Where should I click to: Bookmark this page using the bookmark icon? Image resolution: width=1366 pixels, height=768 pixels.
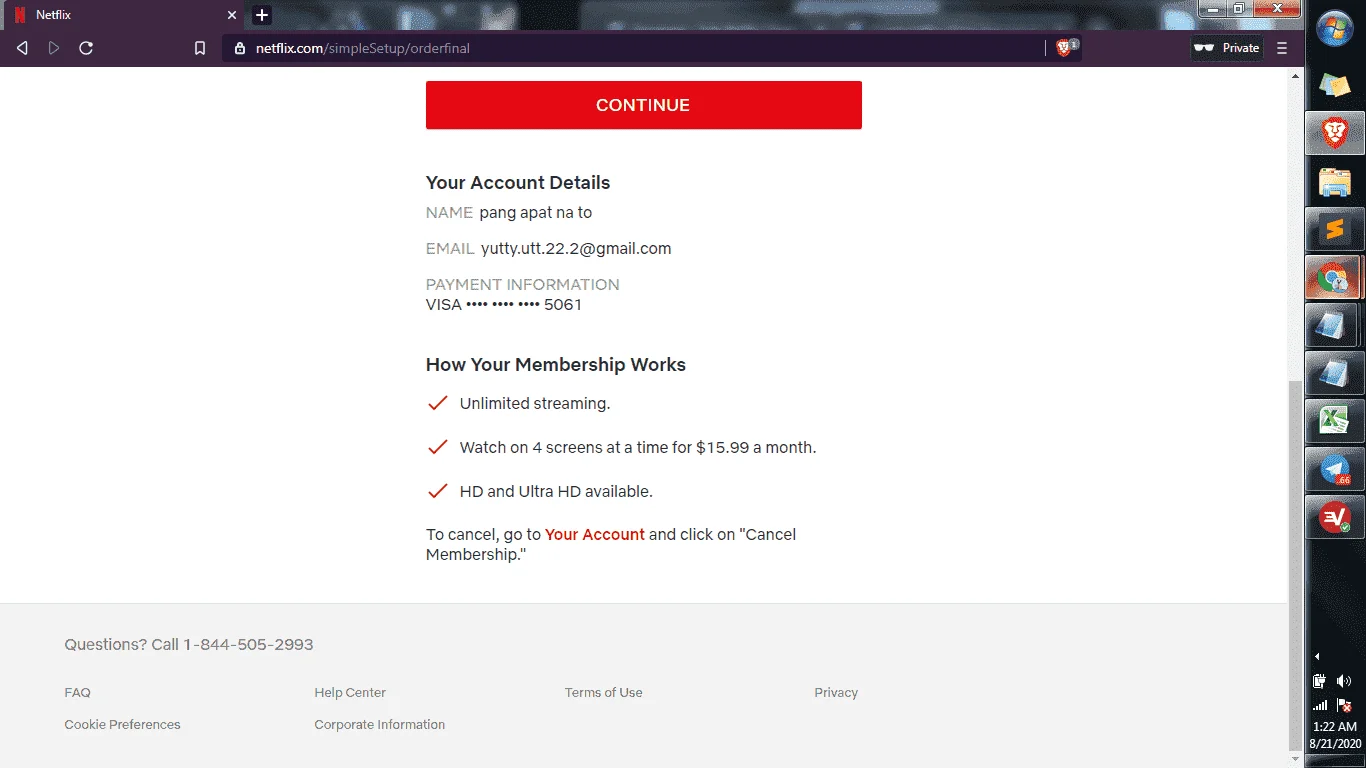point(200,48)
